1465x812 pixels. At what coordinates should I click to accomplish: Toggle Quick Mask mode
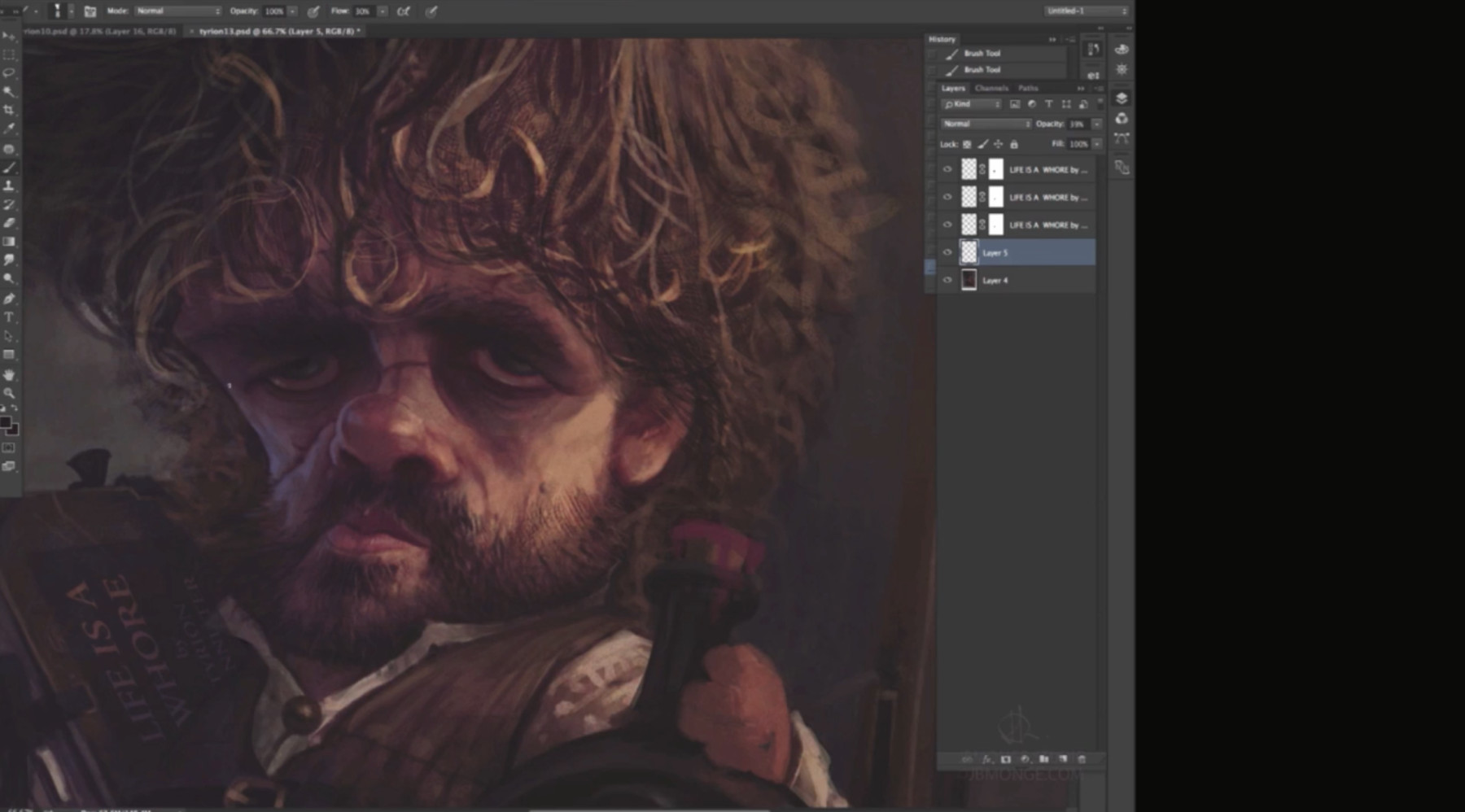click(9, 448)
